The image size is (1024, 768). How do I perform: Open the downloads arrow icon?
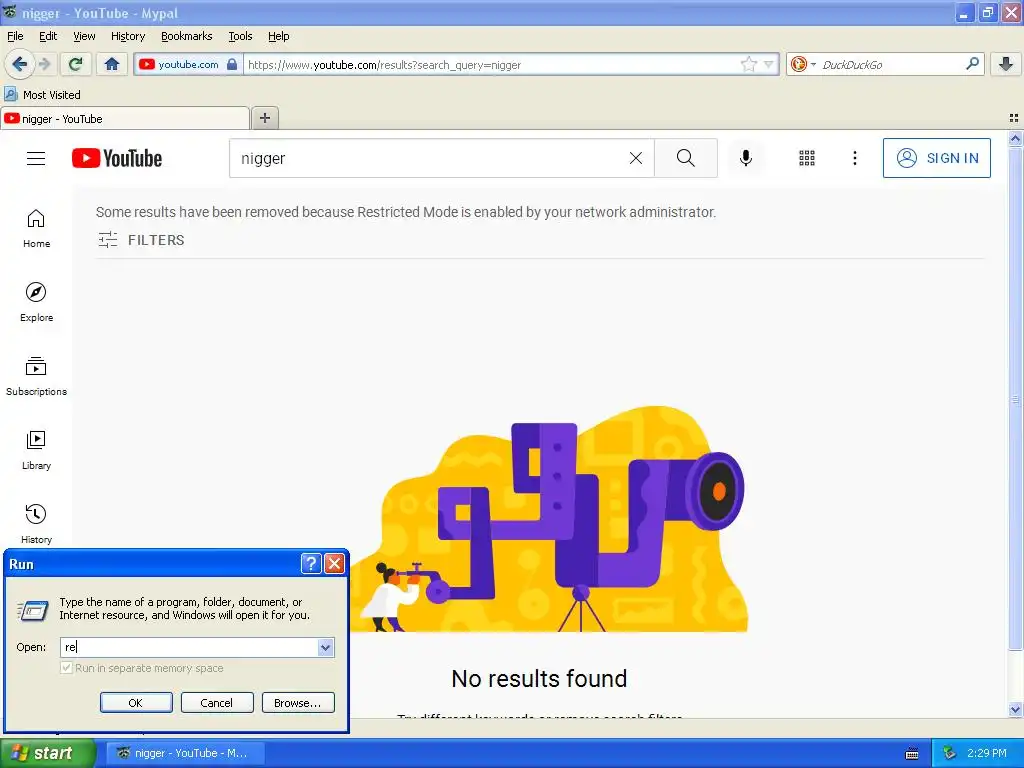[1006, 64]
